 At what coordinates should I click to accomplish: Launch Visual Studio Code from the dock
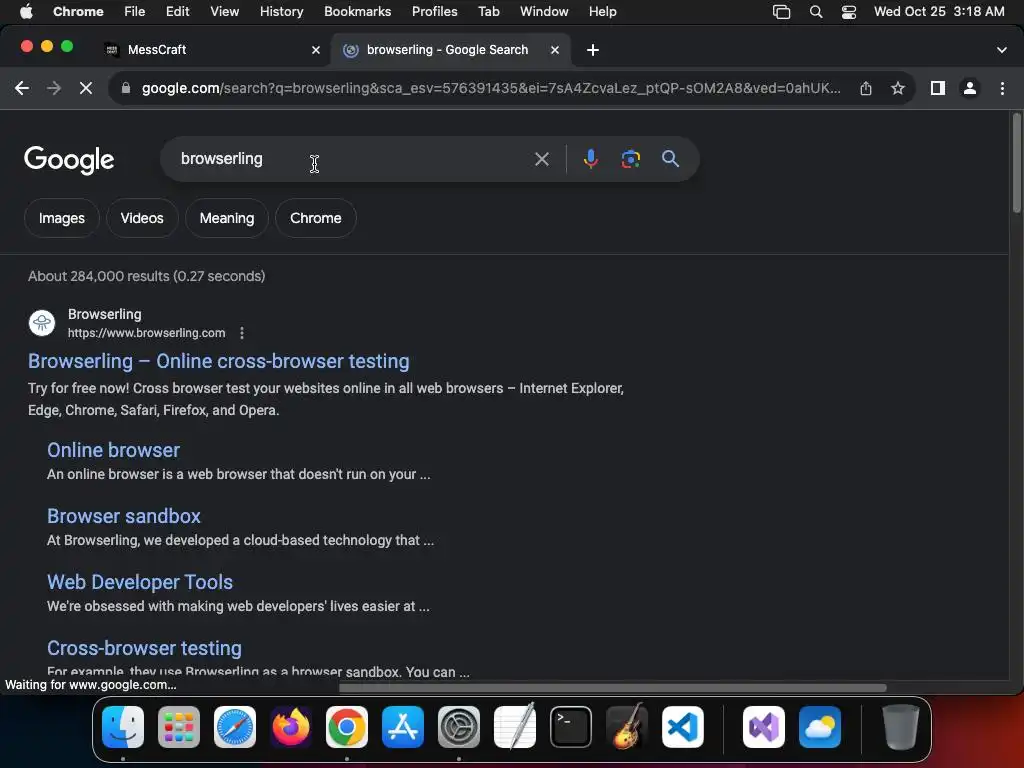(682, 727)
